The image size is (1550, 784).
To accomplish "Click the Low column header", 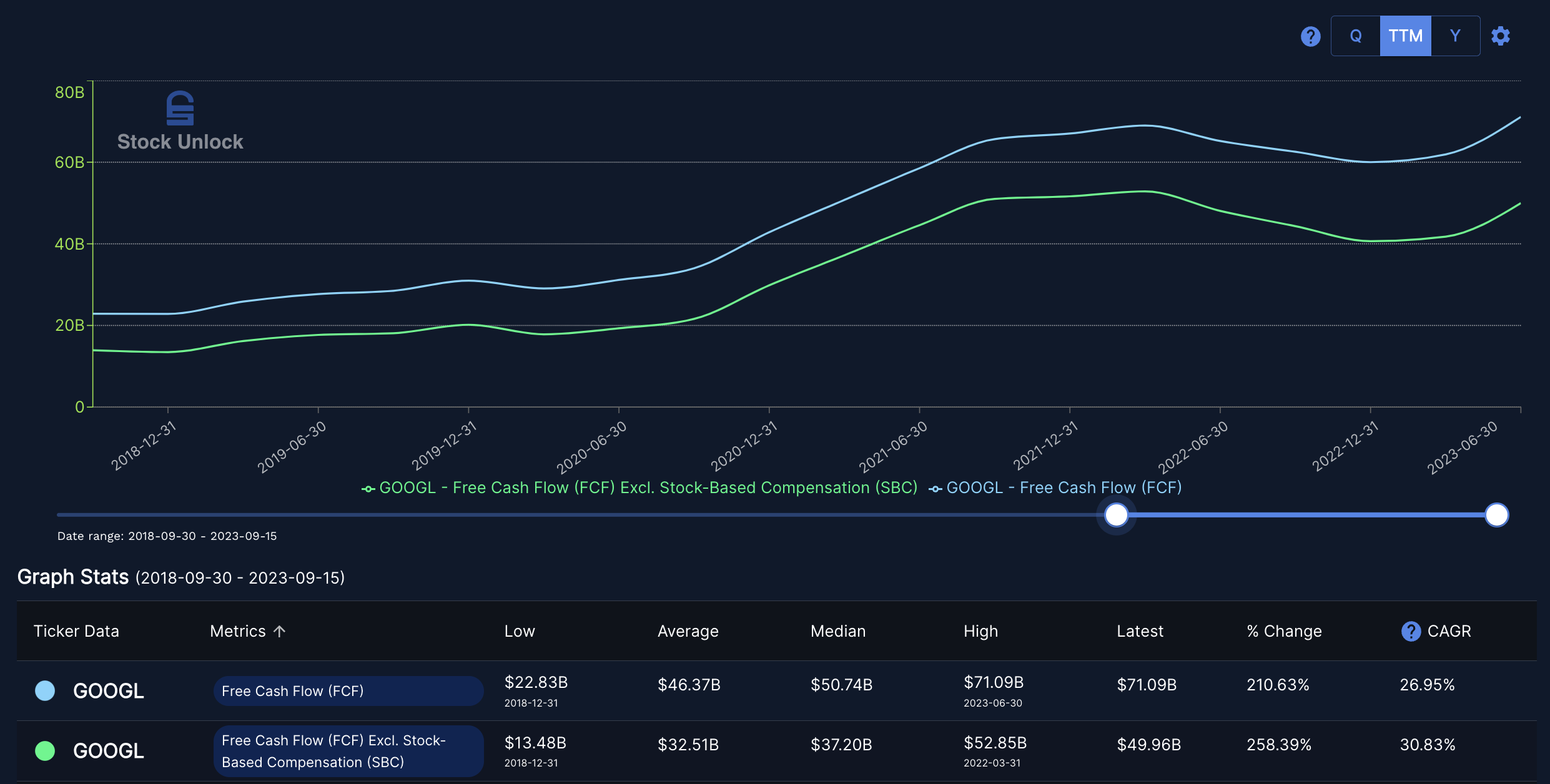I will click(x=520, y=631).
